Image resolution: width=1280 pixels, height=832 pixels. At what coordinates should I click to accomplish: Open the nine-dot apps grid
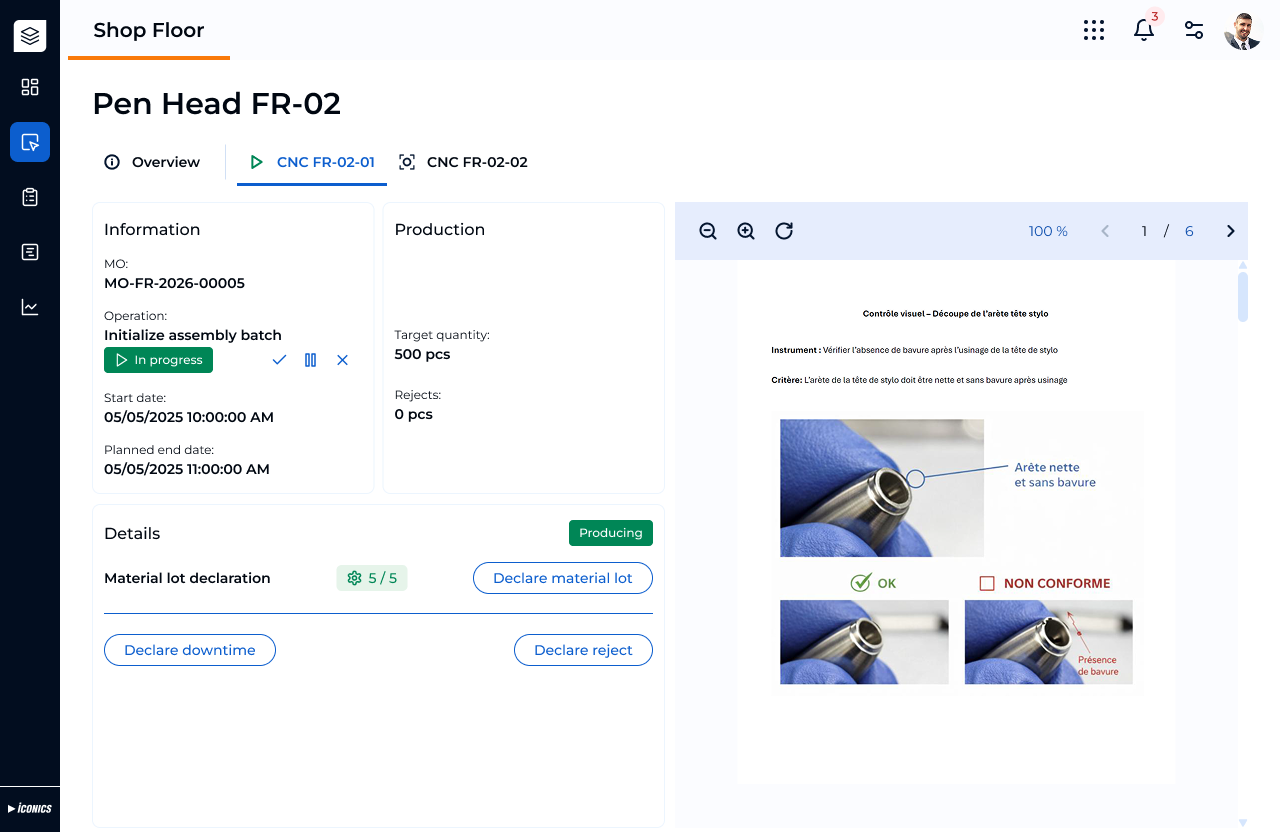[1094, 30]
